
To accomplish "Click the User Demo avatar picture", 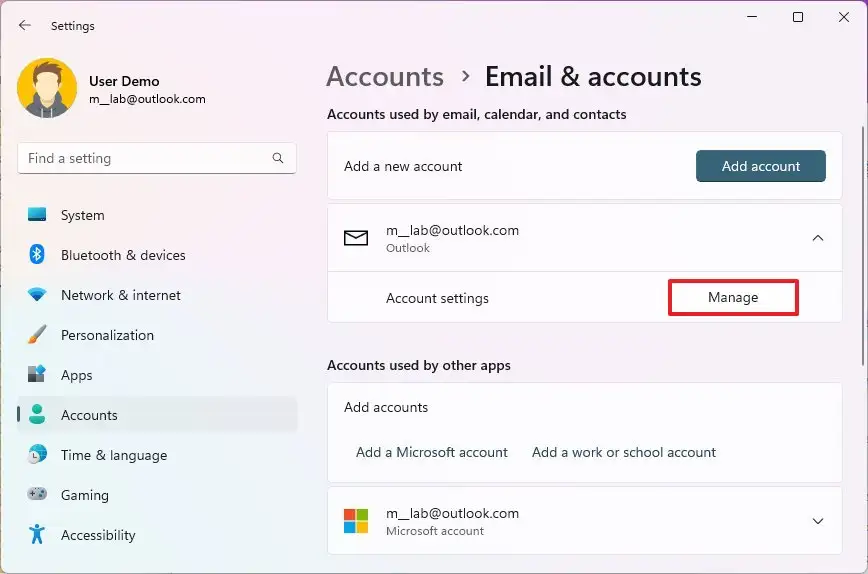I will (x=47, y=88).
